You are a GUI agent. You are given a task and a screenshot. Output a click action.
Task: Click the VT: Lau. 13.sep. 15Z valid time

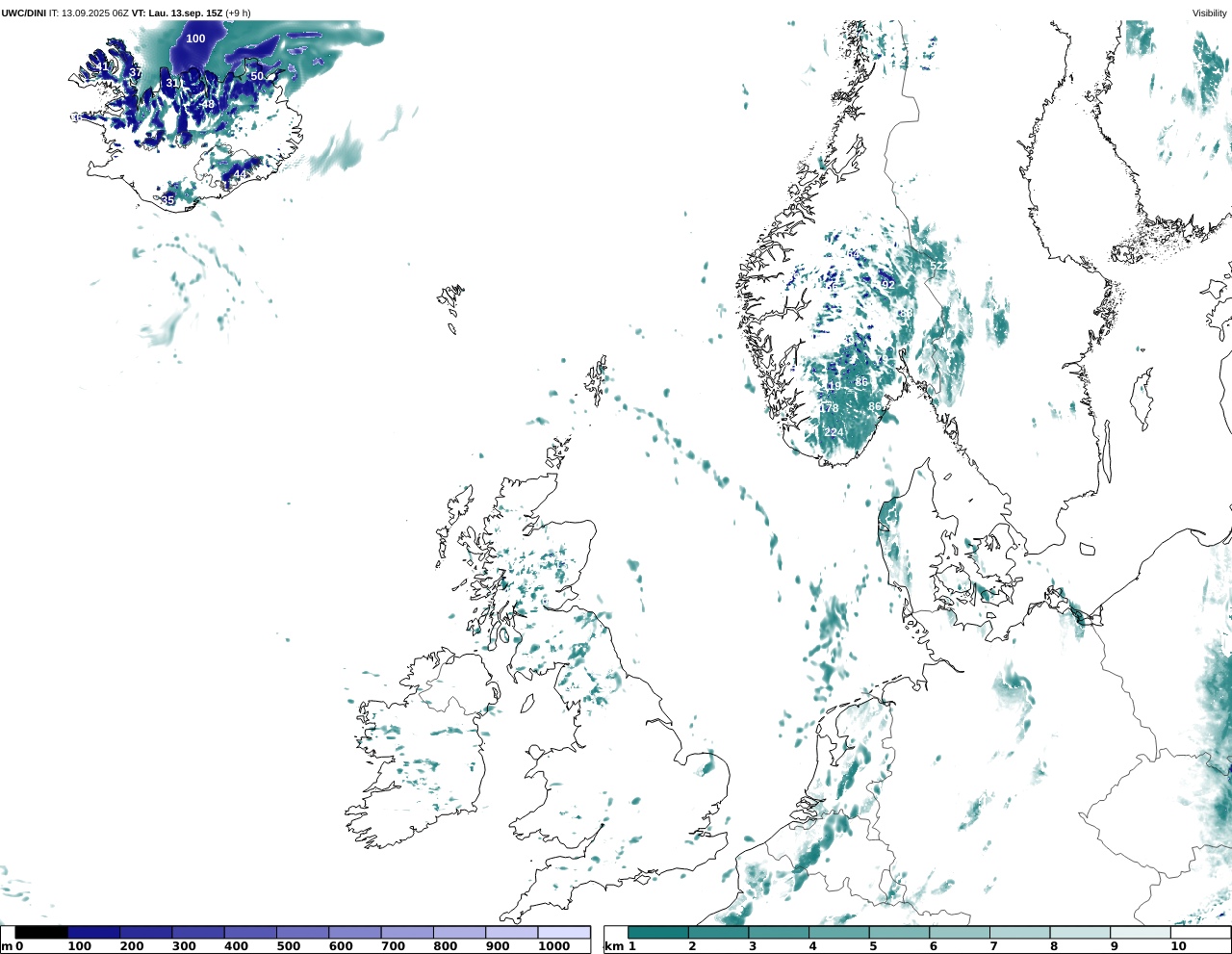click(177, 13)
